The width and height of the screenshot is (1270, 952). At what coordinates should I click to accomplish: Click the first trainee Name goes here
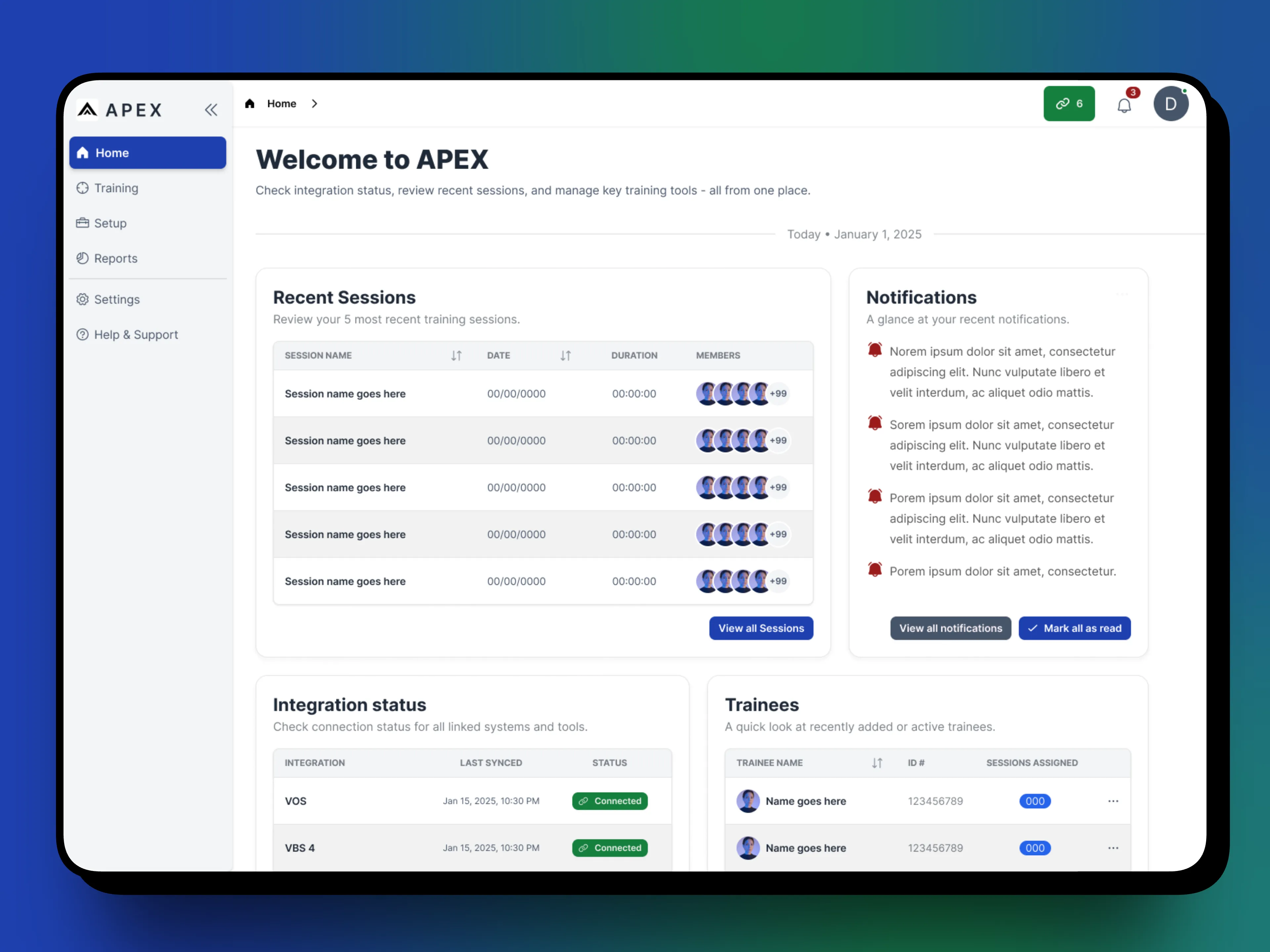click(806, 802)
